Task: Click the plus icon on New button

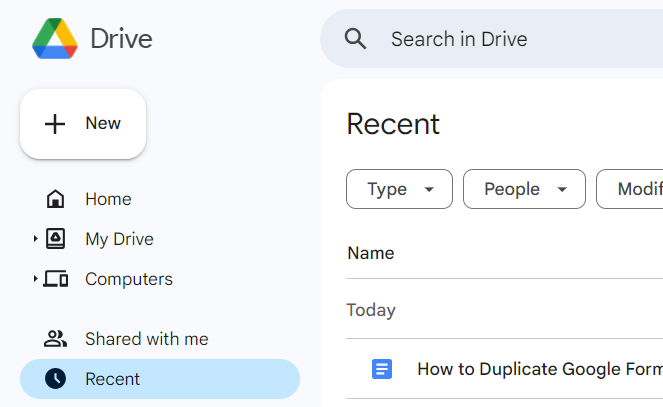Action: (x=55, y=124)
